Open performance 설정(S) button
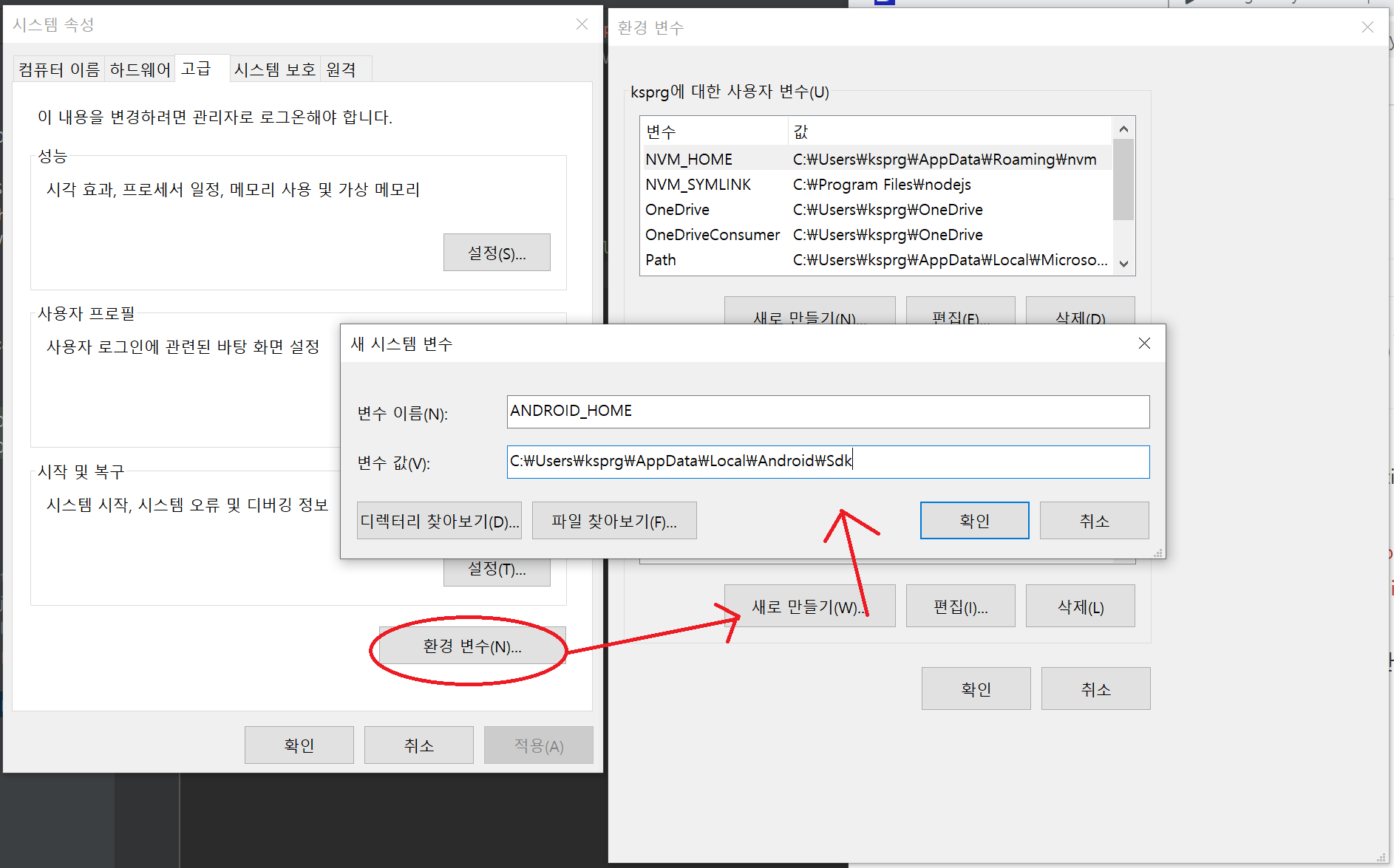This screenshot has height=868, width=1394. (497, 253)
